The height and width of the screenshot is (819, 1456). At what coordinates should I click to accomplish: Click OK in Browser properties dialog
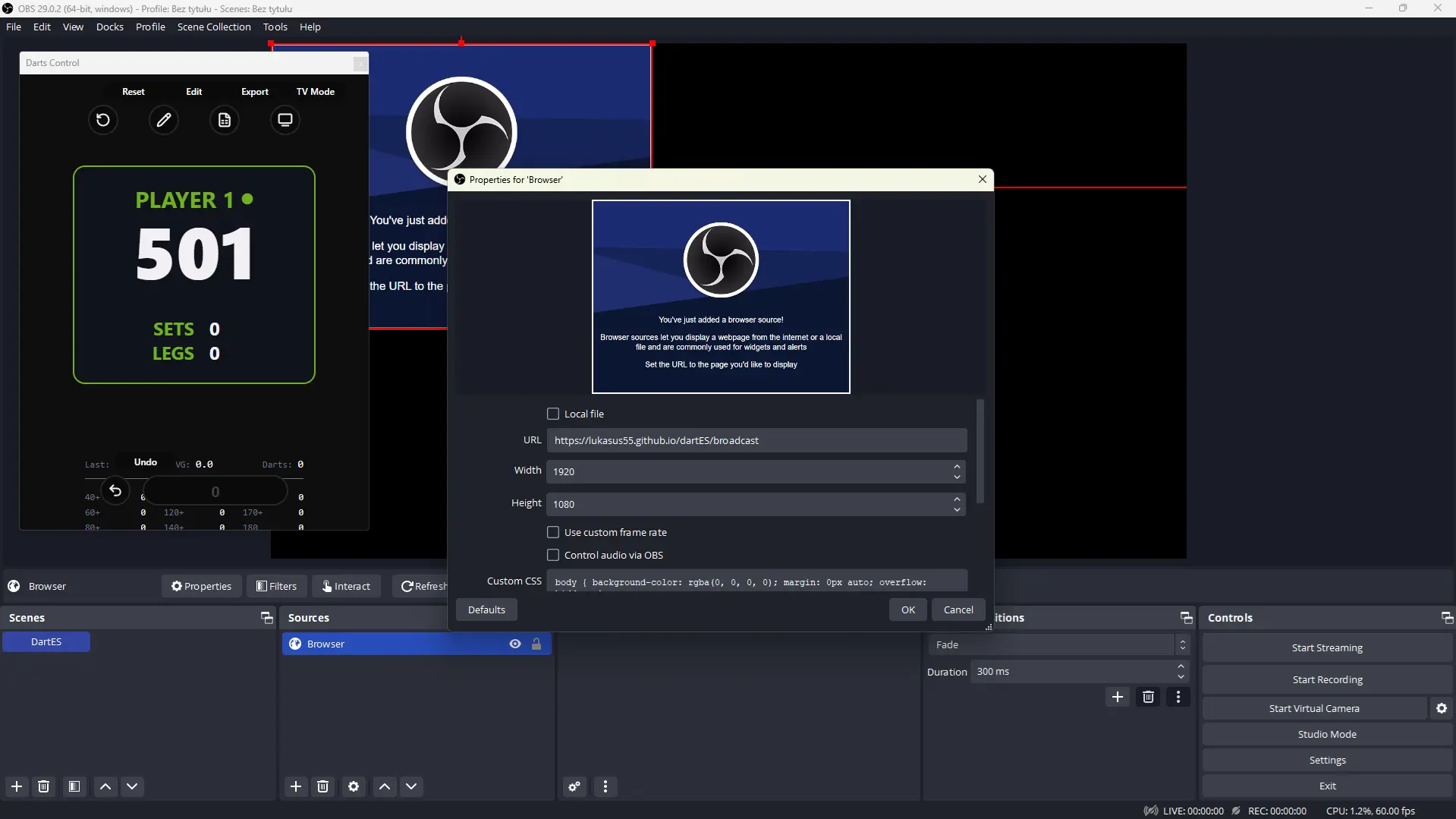[907, 610]
